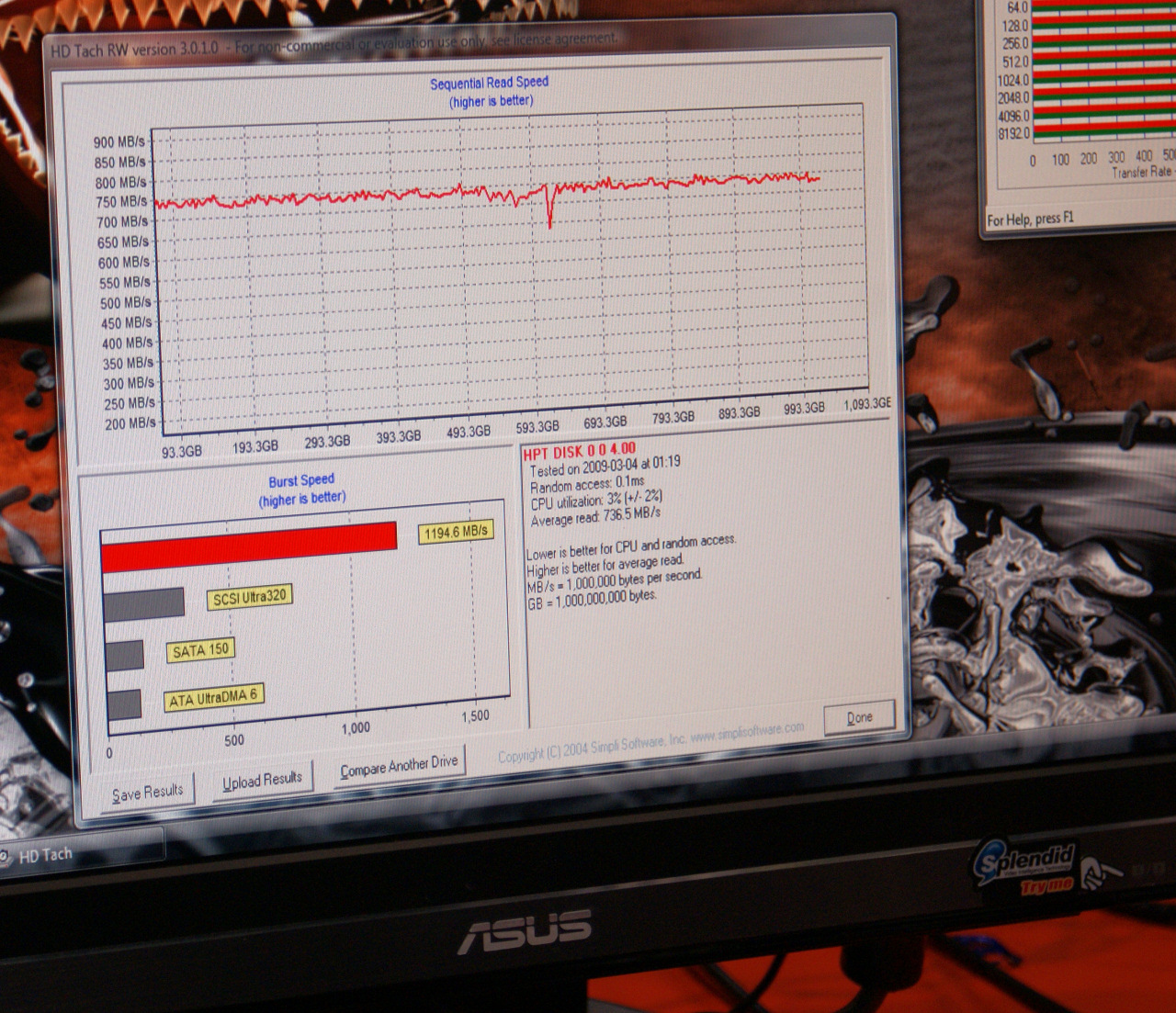This screenshot has height=1013, width=1176.
Task: Click the 'For Help, press F1' status bar
Action: click(1030, 219)
